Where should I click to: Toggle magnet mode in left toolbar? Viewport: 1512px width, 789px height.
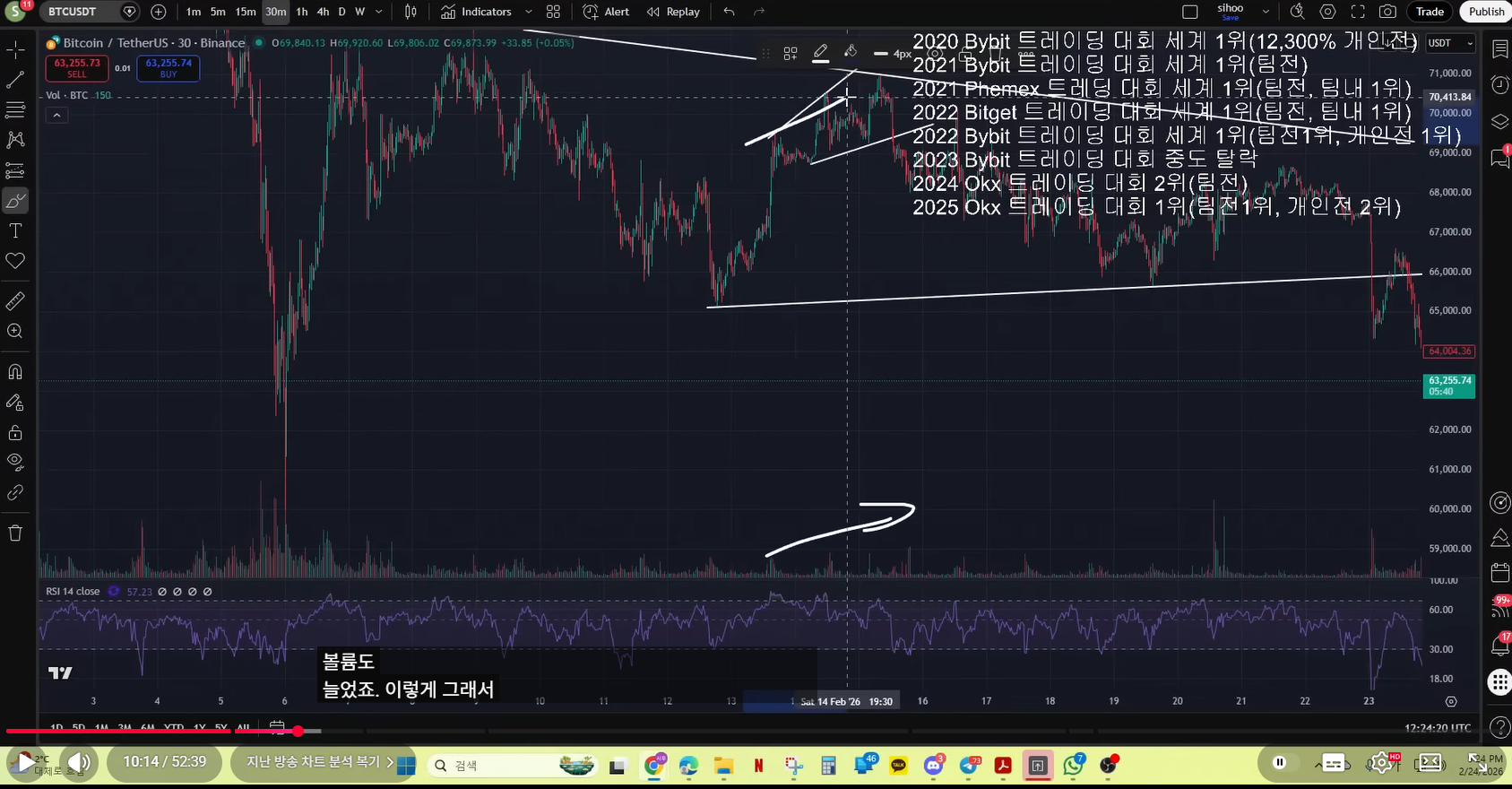15,372
